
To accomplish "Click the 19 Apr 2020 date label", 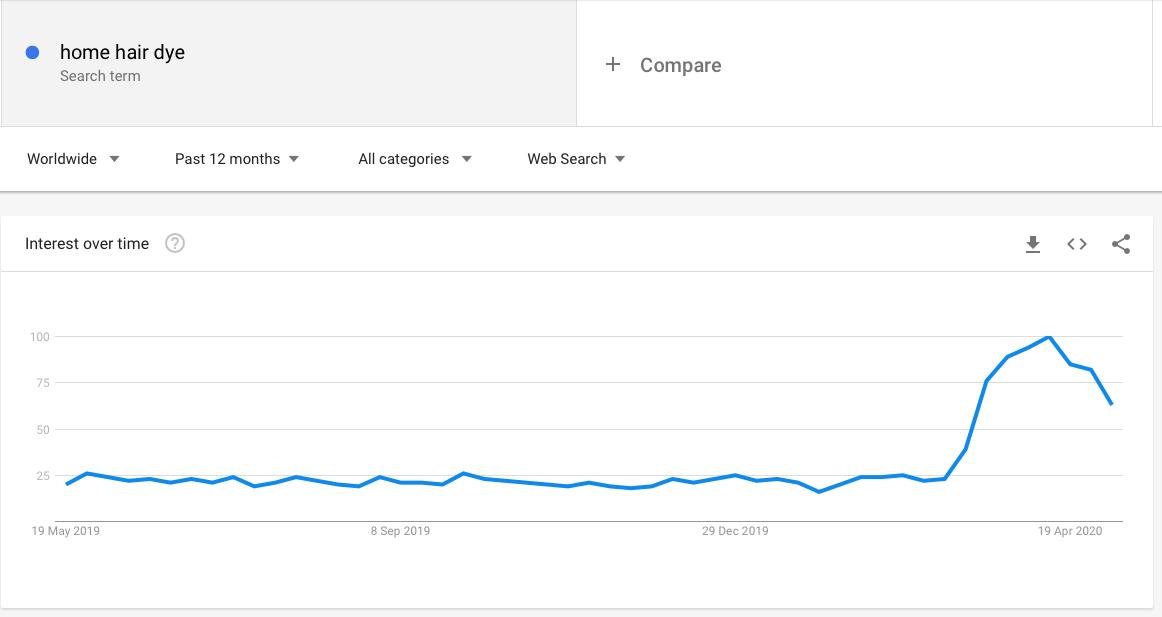I will click(1069, 531).
